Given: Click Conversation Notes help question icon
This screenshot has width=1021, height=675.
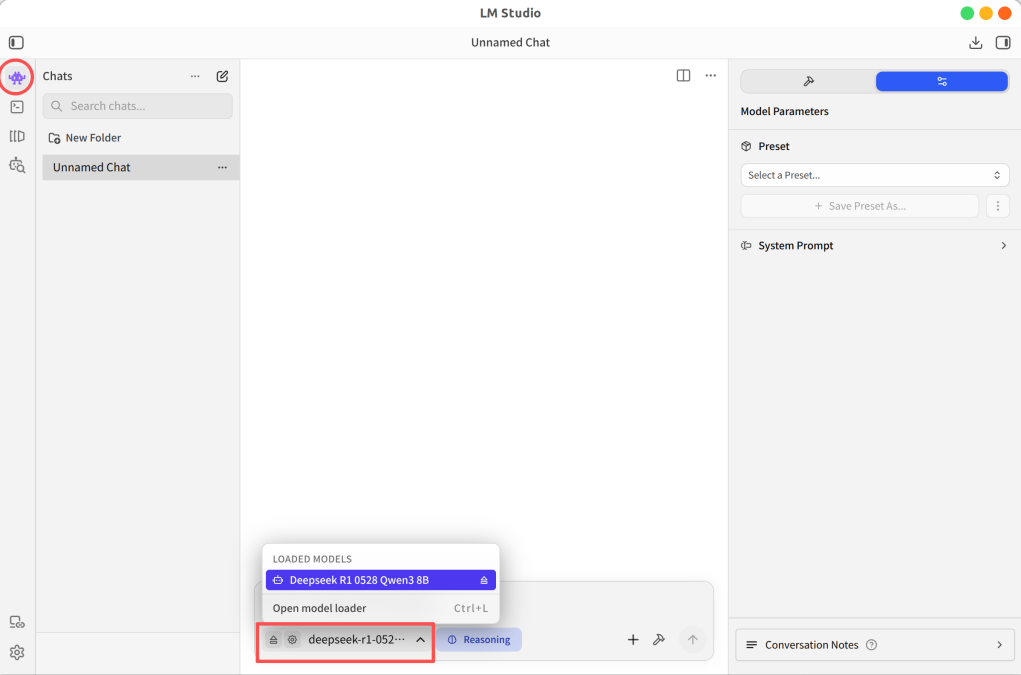Looking at the screenshot, I should pos(871,645).
